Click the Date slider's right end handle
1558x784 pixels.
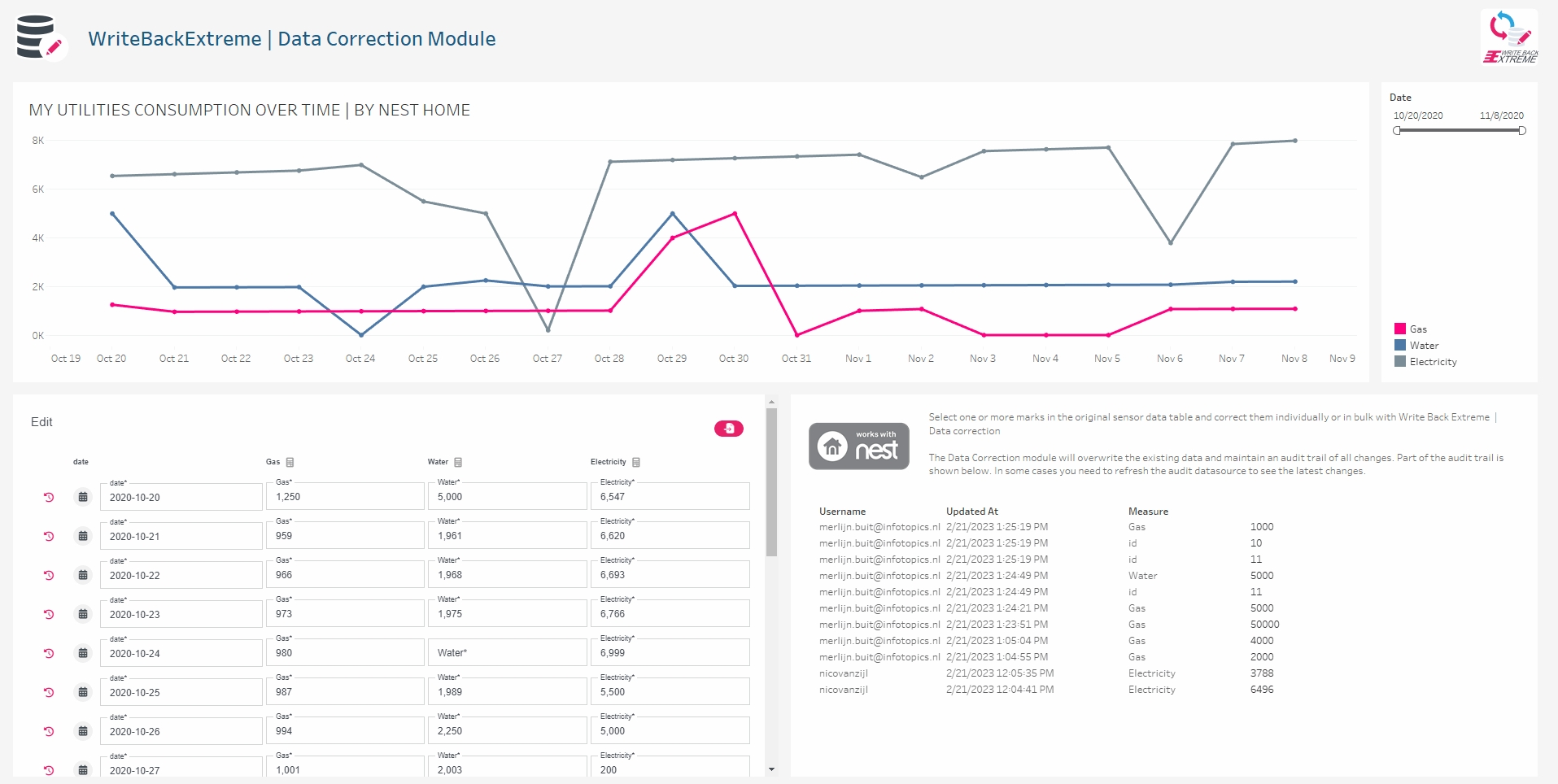tap(1521, 130)
